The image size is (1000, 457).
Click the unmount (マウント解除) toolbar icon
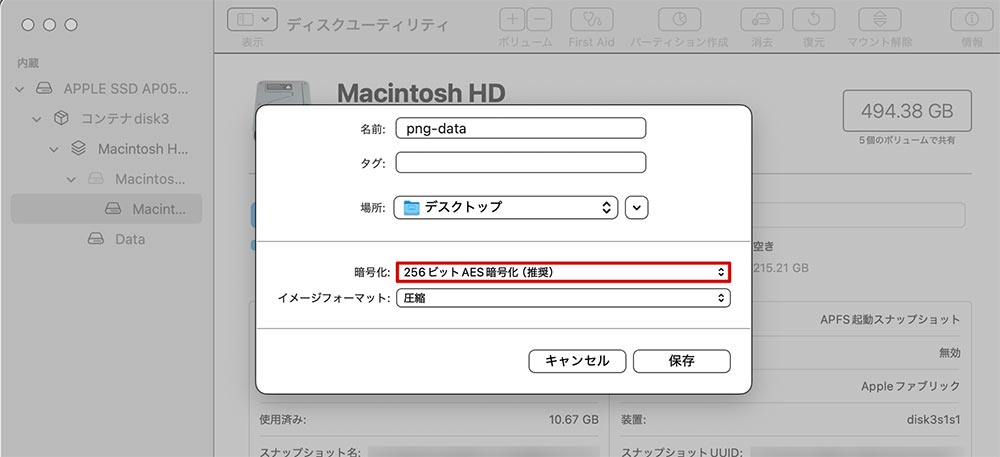[x=879, y=20]
